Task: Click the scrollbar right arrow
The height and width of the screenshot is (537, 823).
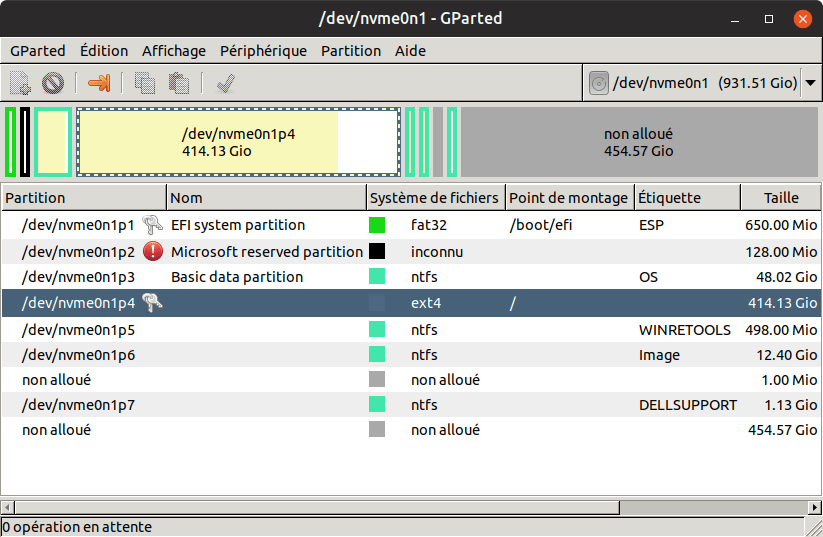Action: (x=814, y=508)
